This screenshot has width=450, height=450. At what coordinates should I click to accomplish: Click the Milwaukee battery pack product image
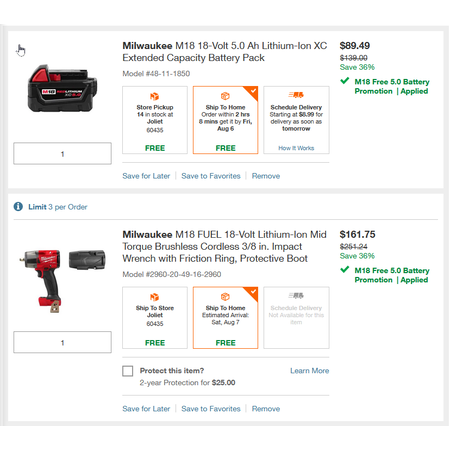[62, 89]
